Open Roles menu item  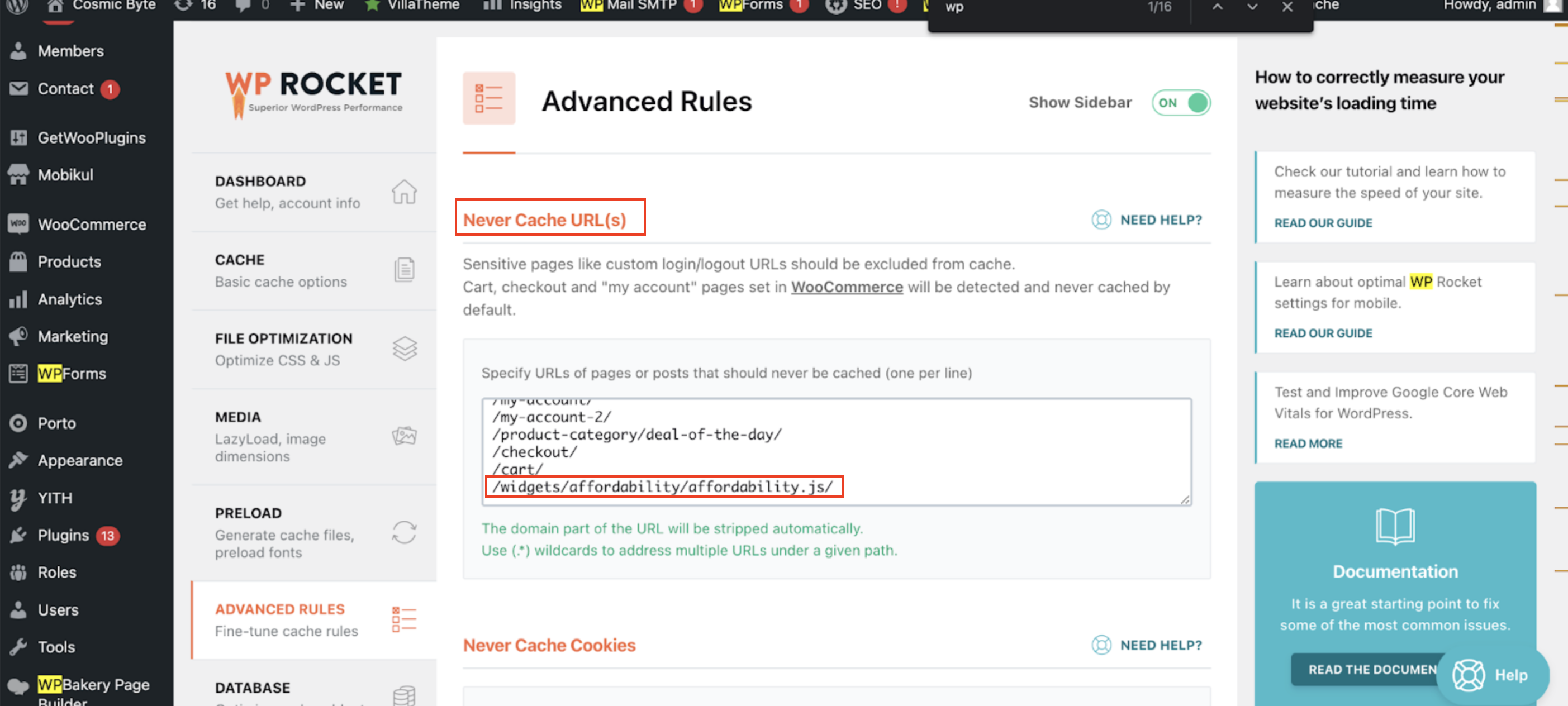pyautogui.click(x=56, y=572)
